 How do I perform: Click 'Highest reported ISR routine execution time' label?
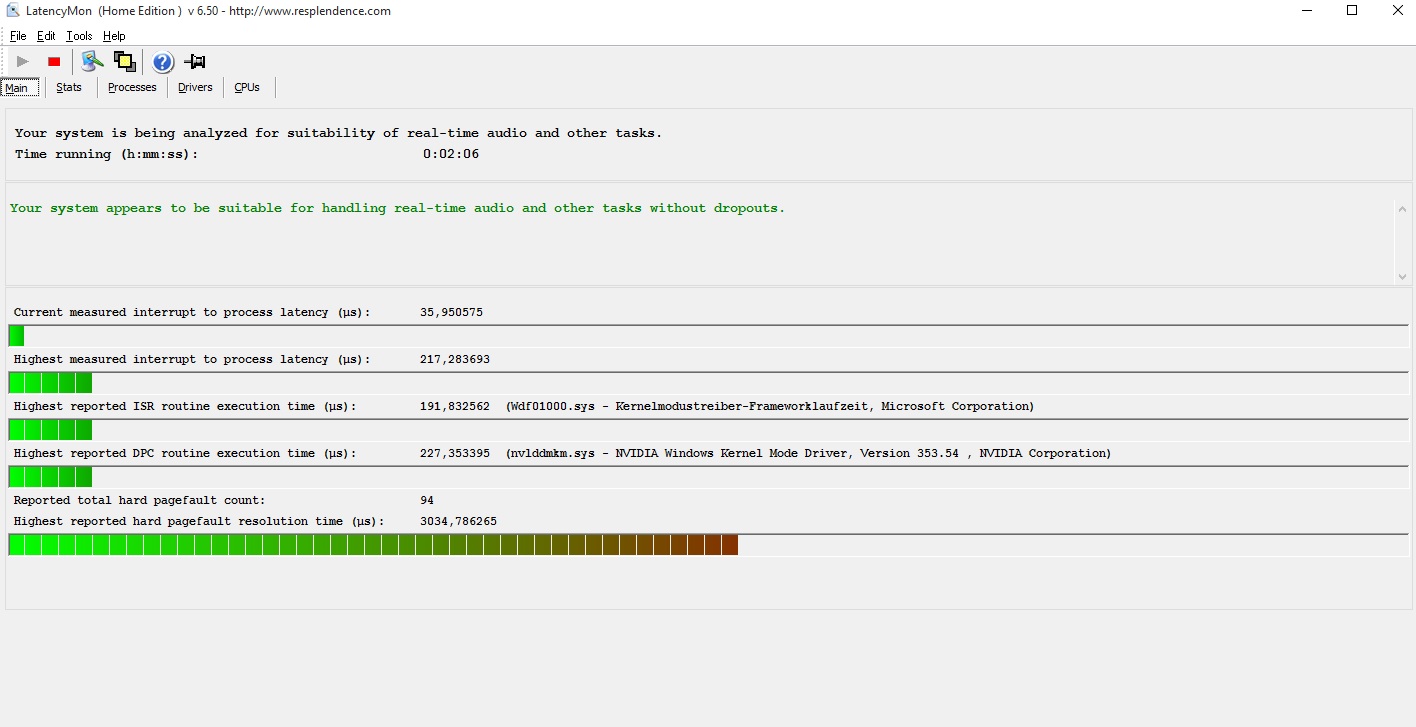point(185,407)
